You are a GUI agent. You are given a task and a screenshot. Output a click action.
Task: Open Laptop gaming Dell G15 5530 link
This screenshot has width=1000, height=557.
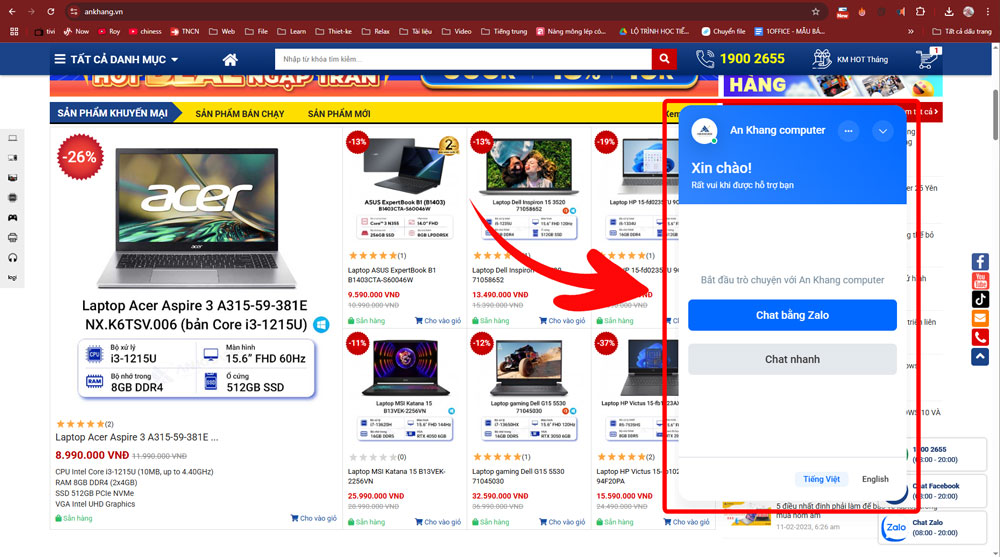point(518,476)
